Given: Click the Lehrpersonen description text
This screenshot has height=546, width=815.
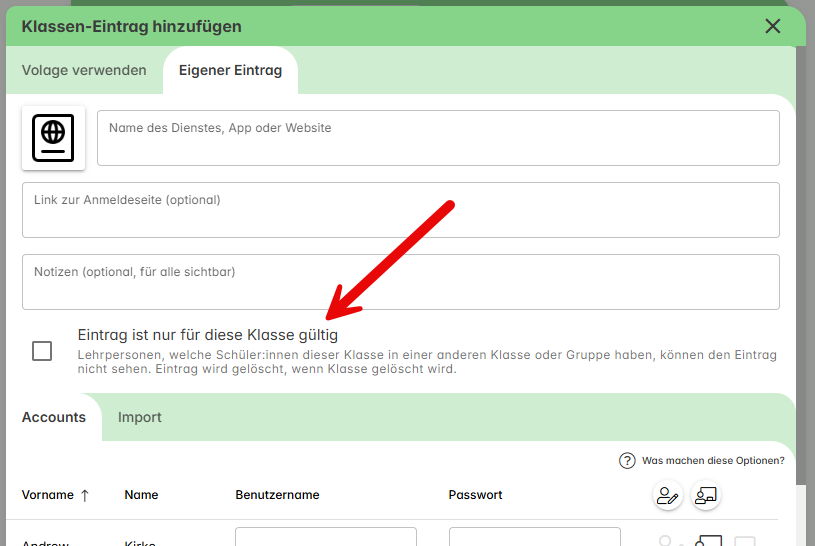Looking at the screenshot, I should click(427, 362).
